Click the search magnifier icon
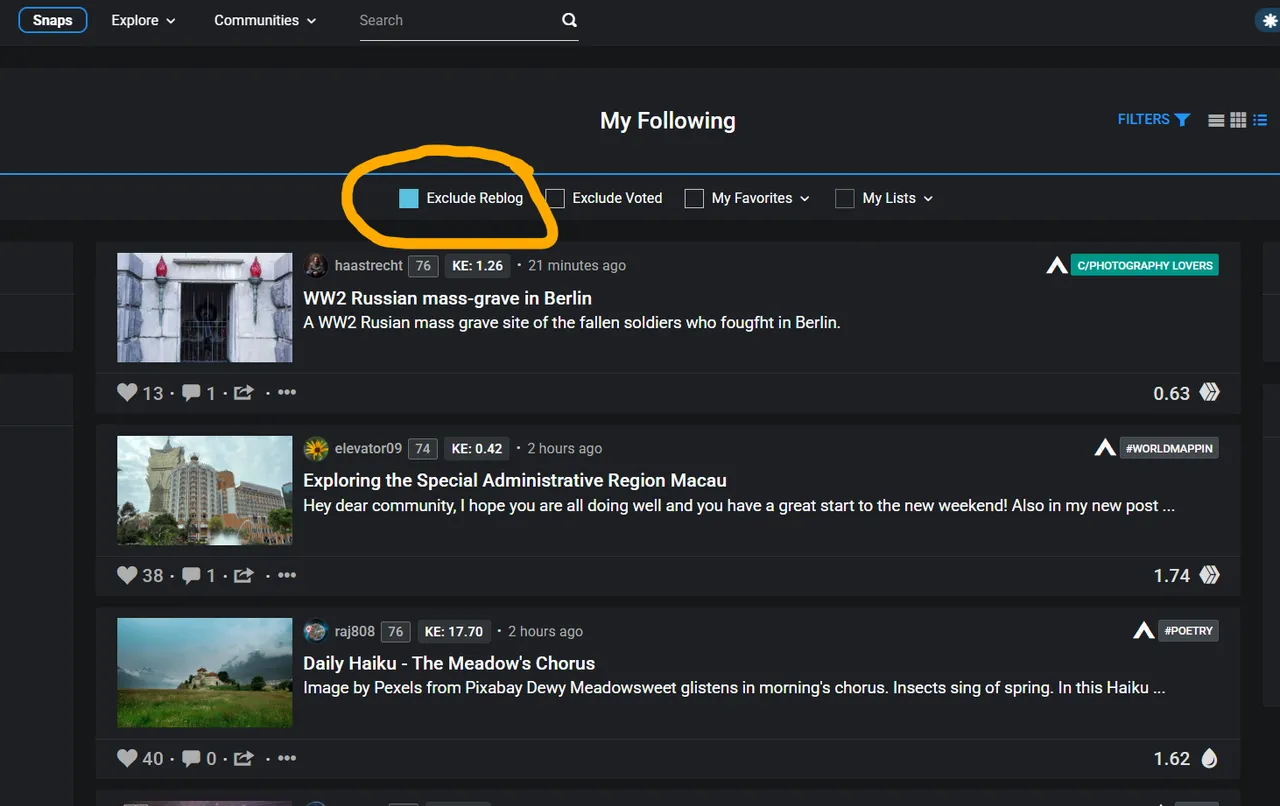 (x=569, y=20)
